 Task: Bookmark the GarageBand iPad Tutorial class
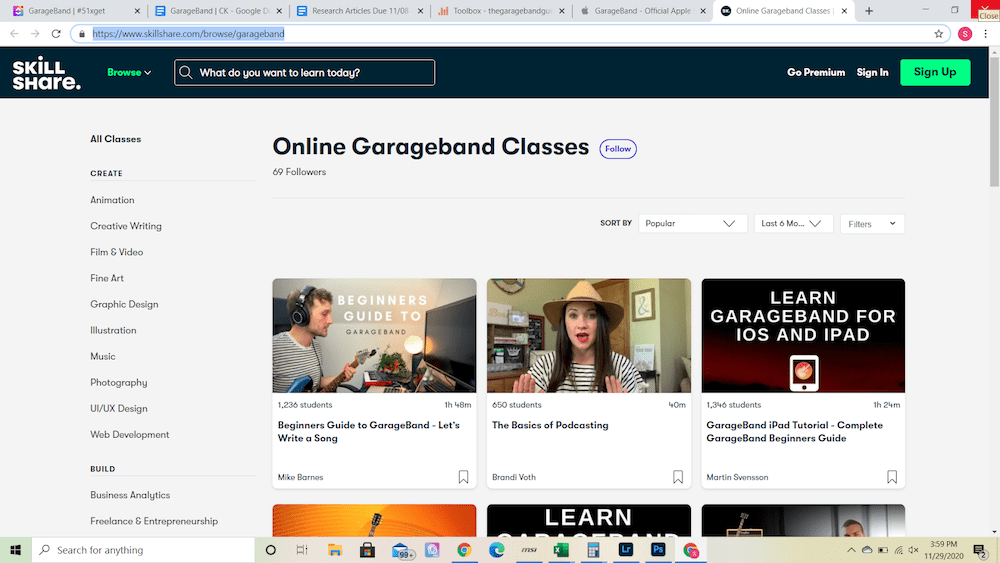(892, 477)
